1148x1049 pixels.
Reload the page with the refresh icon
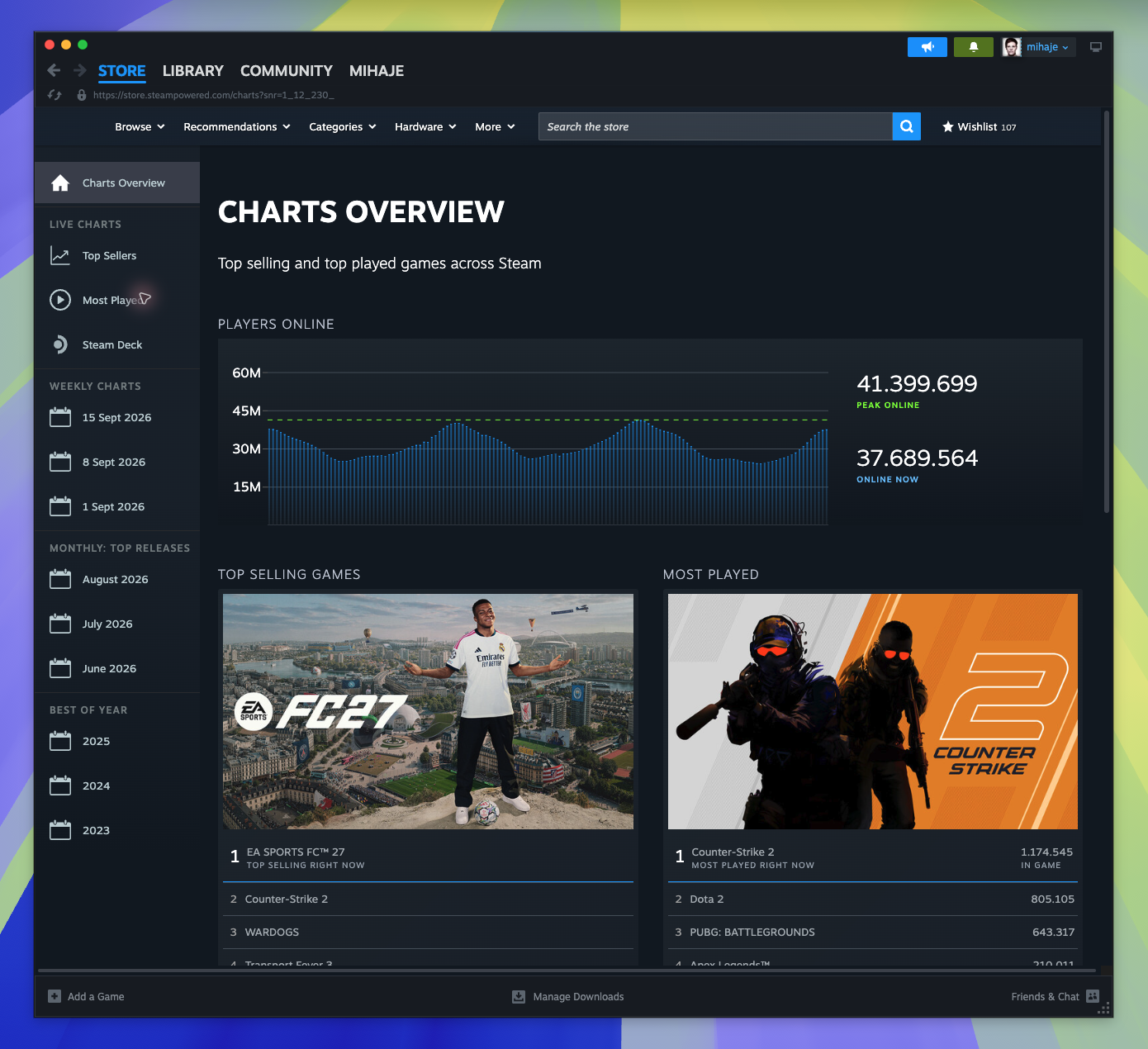pos(55,95)
